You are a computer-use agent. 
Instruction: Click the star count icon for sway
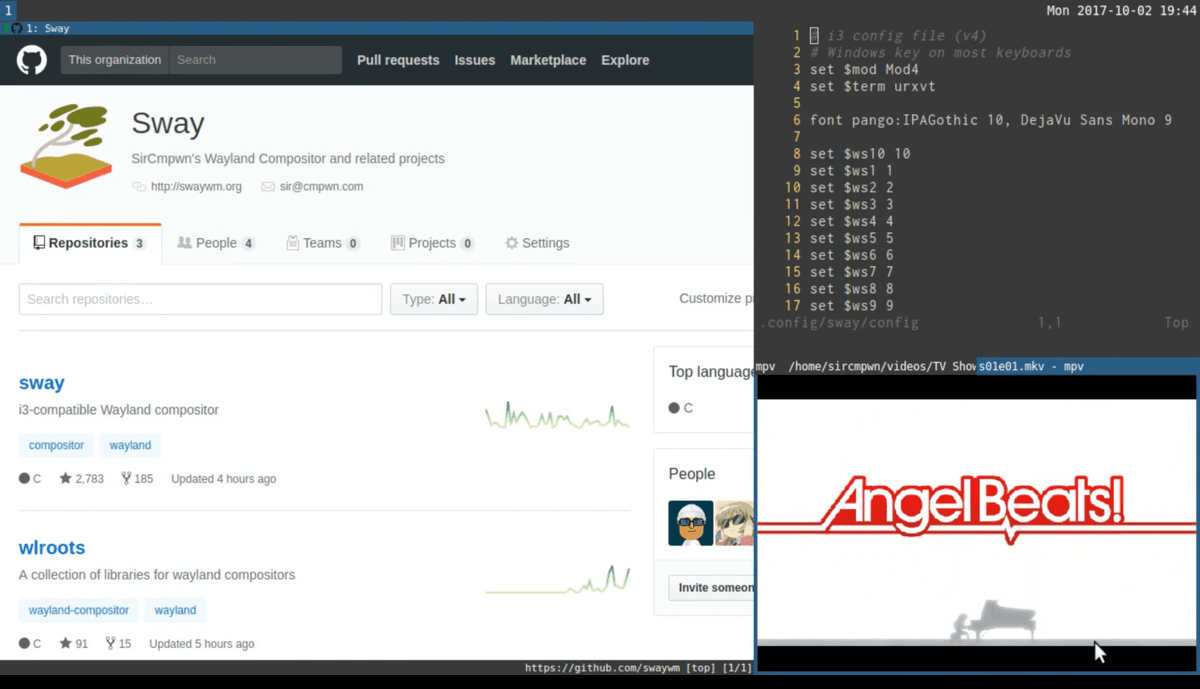66,479
